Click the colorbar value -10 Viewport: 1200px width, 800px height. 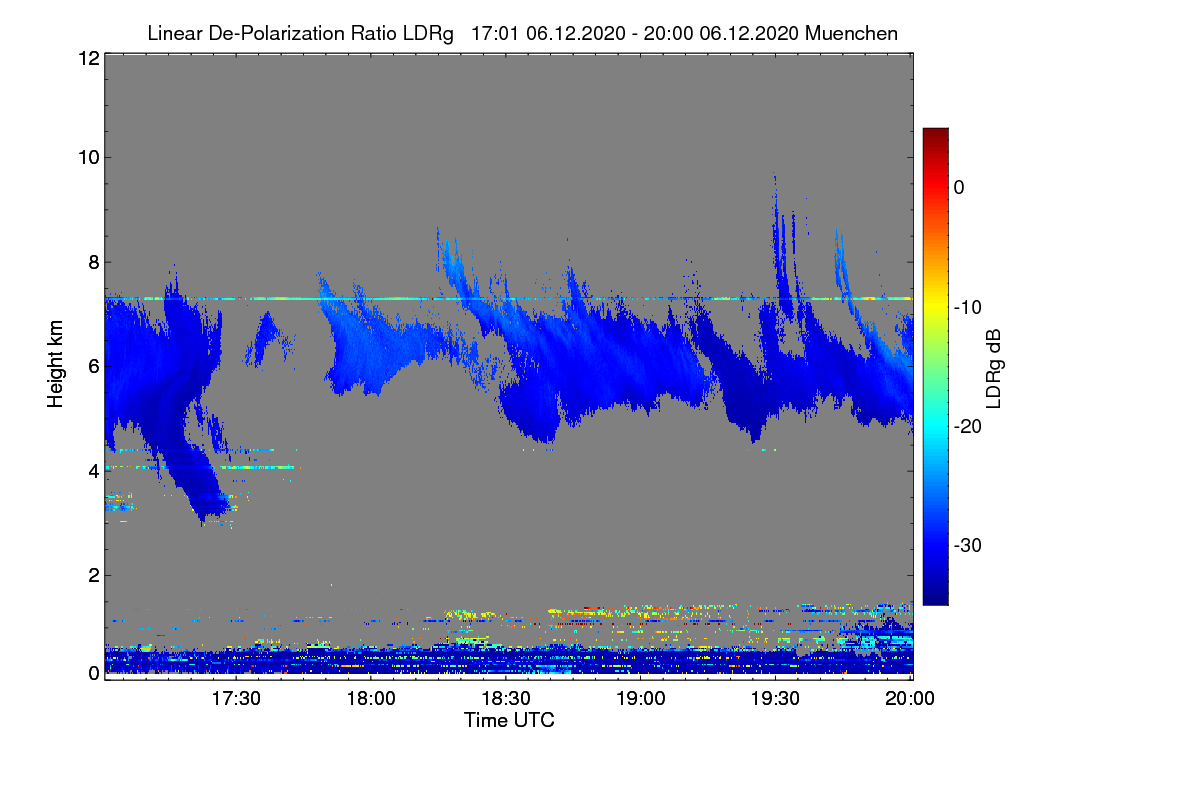click(967, 307)
